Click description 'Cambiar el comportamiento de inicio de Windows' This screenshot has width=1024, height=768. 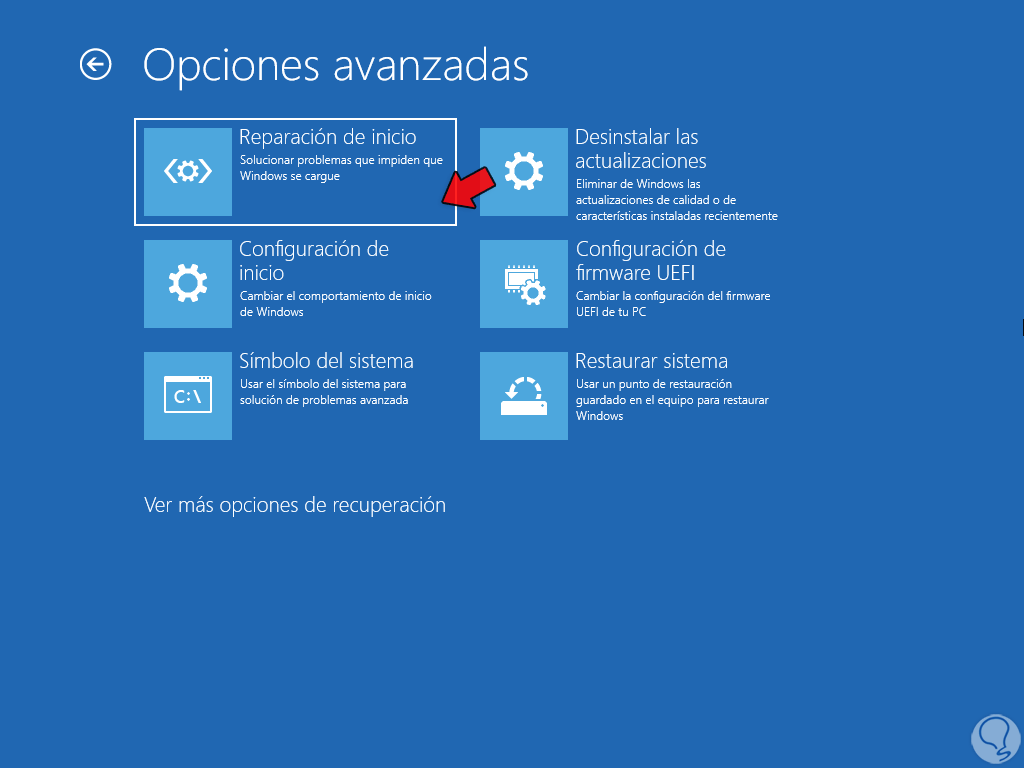point(336,304)
